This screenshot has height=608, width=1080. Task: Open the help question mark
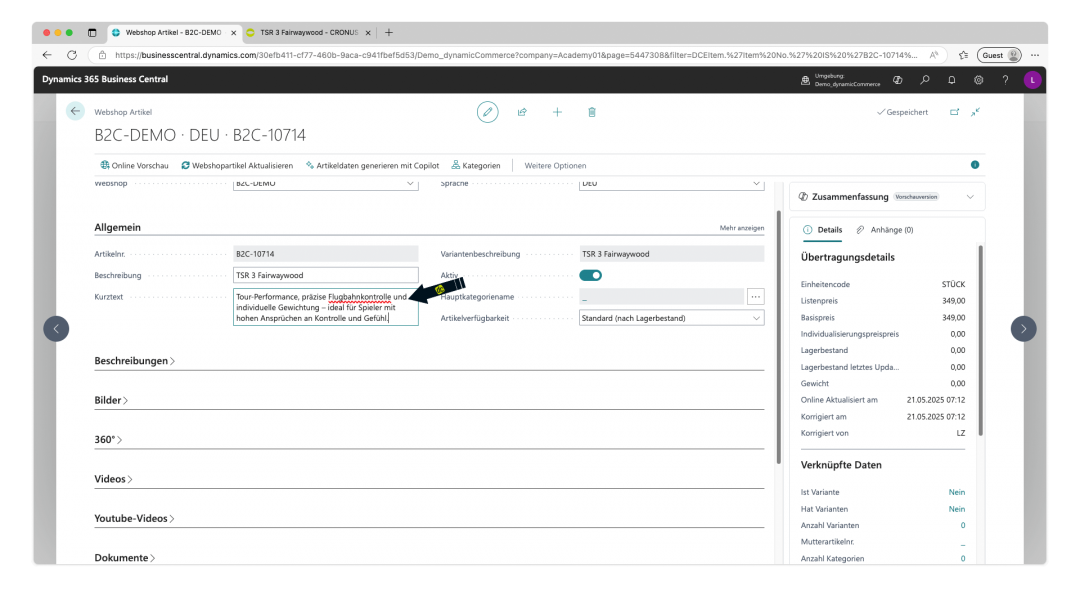tap(1005, 80)
